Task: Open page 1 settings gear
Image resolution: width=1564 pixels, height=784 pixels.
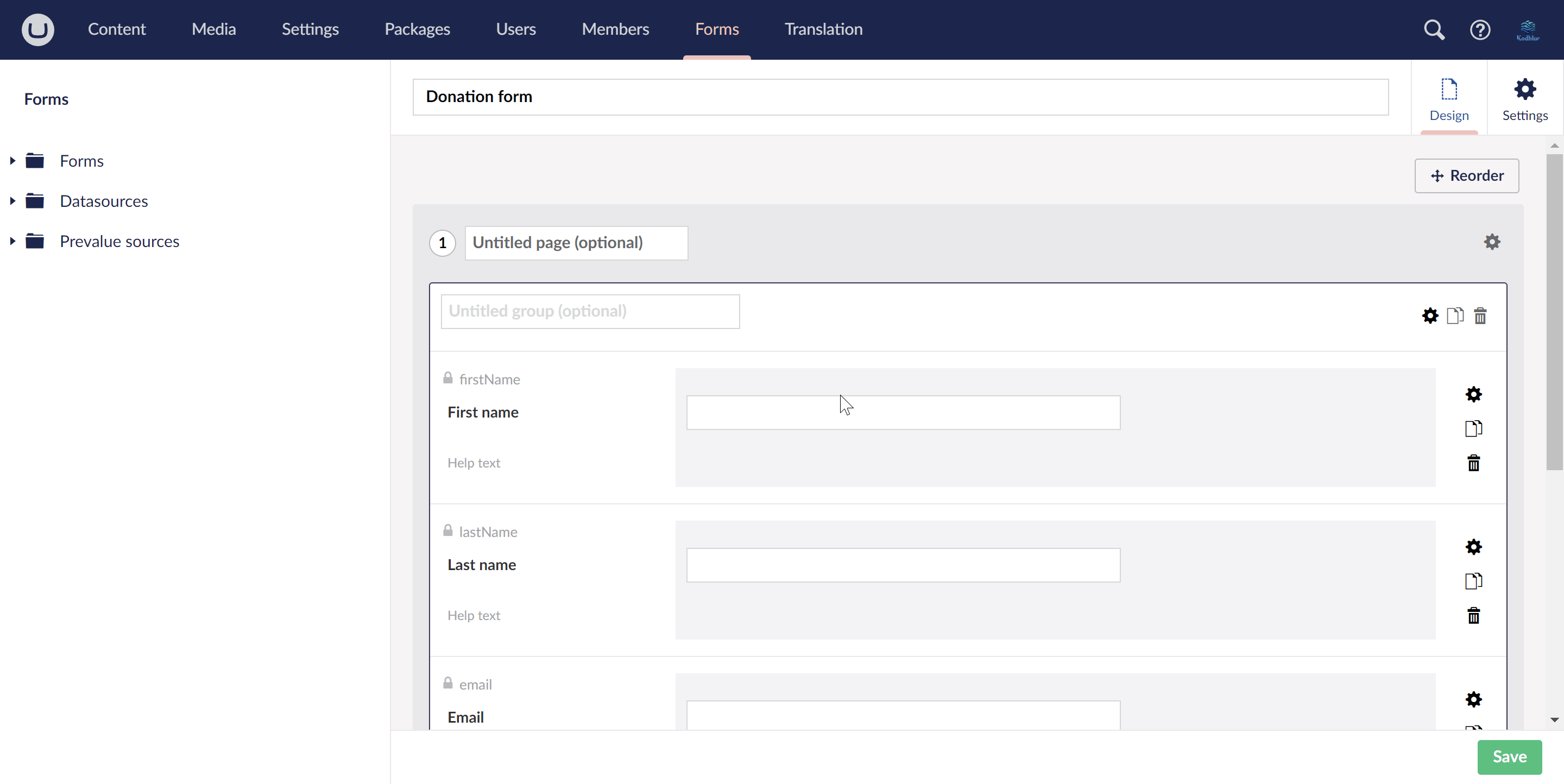Action: (x=1492, y=242)
